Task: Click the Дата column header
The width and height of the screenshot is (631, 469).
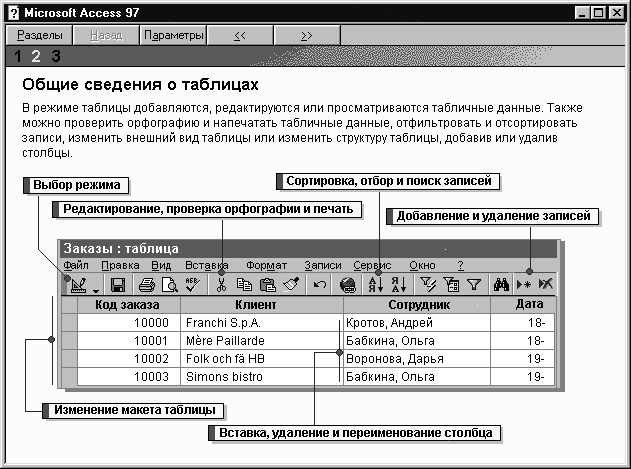Action: 523,304
